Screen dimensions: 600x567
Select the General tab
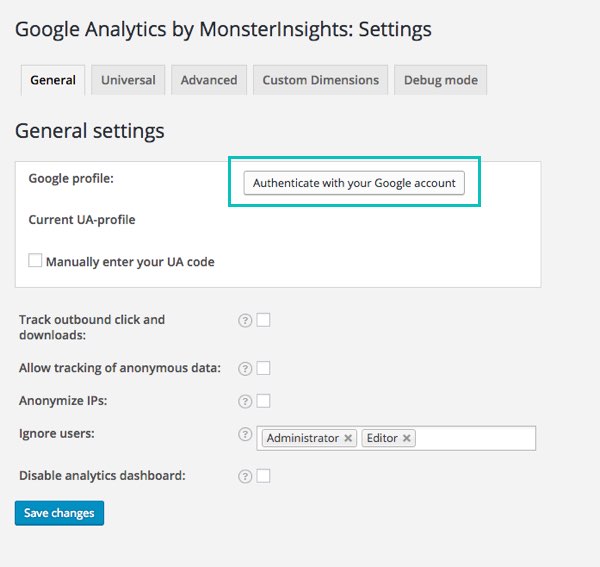coord(53,80)
